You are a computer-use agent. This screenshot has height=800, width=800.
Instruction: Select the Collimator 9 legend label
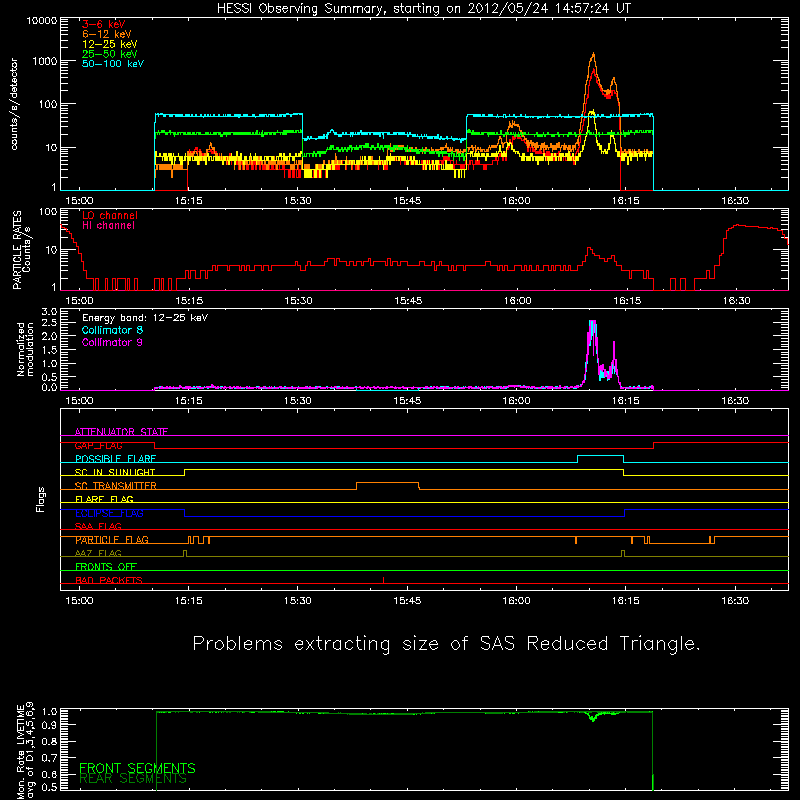click(x=112, y=342)
